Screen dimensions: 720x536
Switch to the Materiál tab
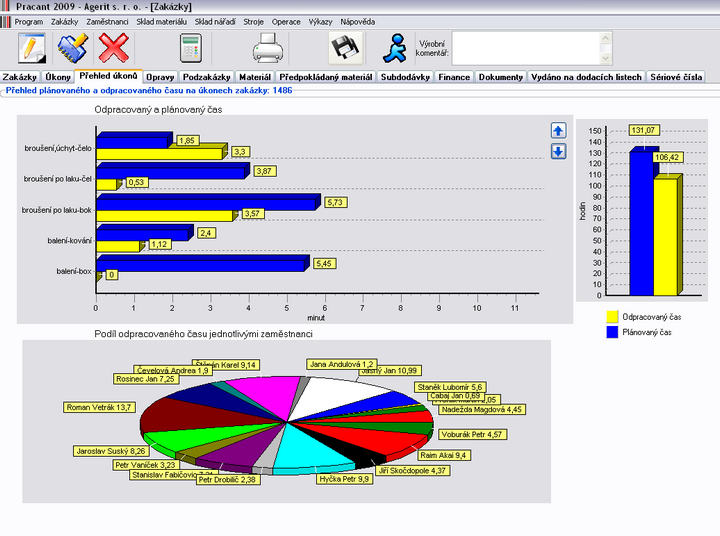255,77
